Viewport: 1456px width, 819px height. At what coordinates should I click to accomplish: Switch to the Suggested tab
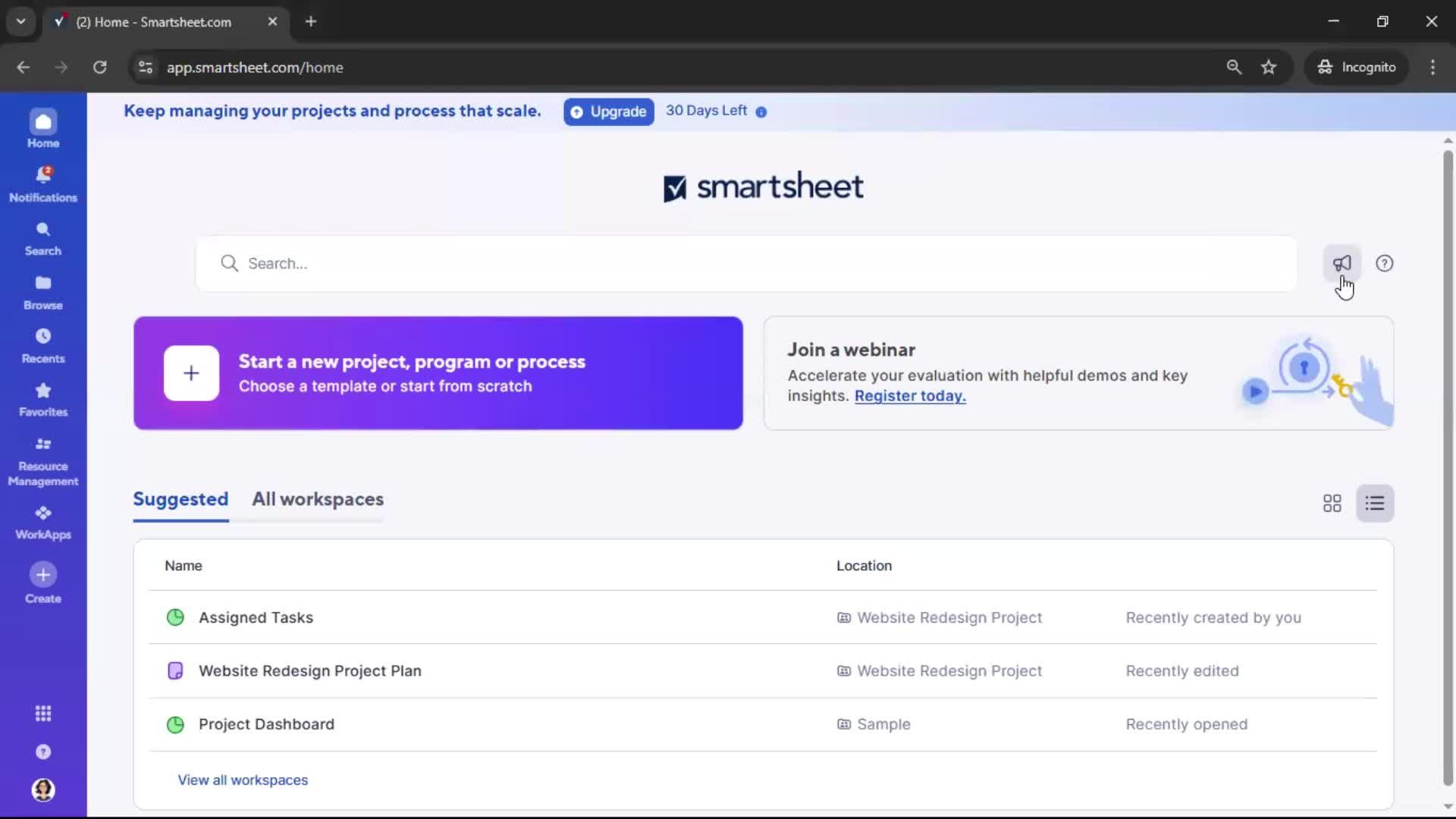point(180,500)
